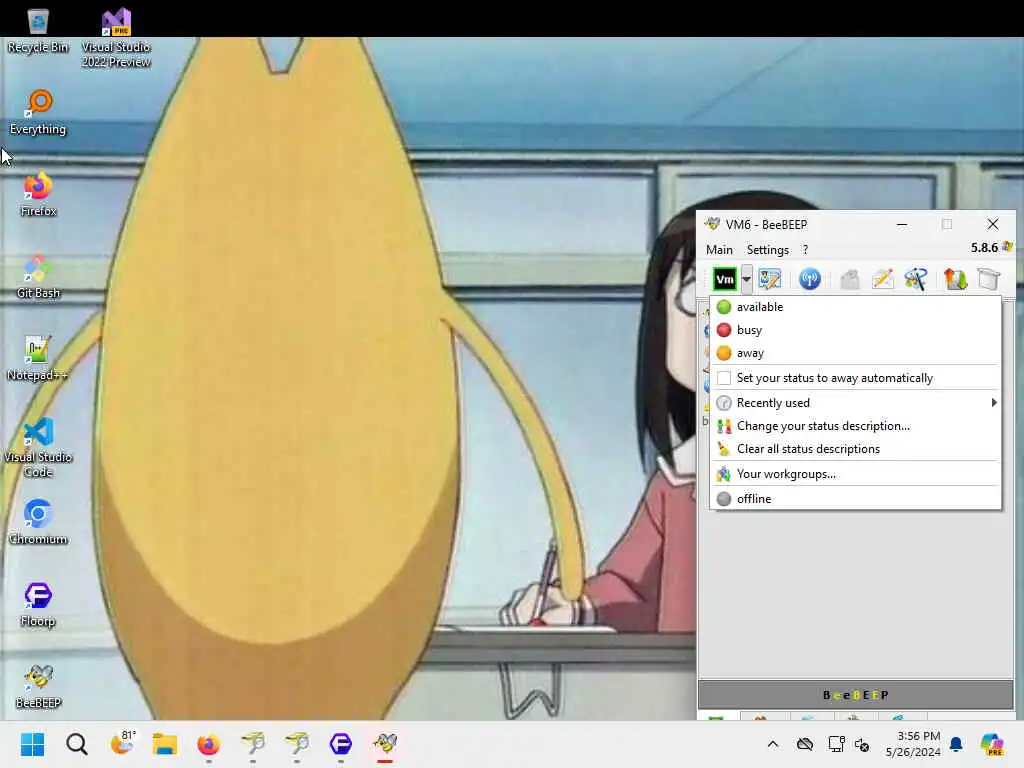The width and height of the screenshot is (1024, 768).
Task: Set status to available
Action: [x=856, y=307]
